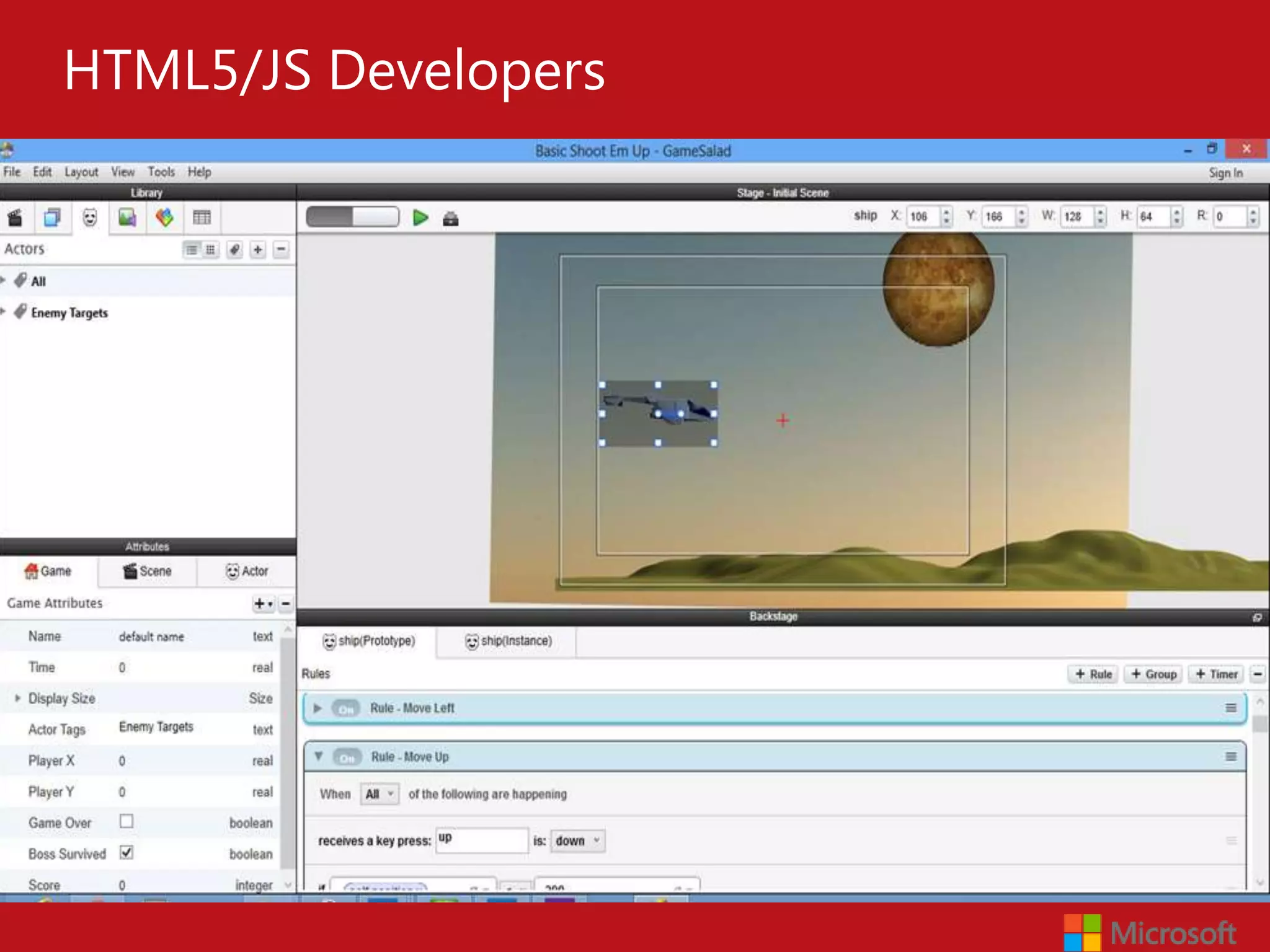
Task: Switch Actors to grid view
Action: coord(211,250)
